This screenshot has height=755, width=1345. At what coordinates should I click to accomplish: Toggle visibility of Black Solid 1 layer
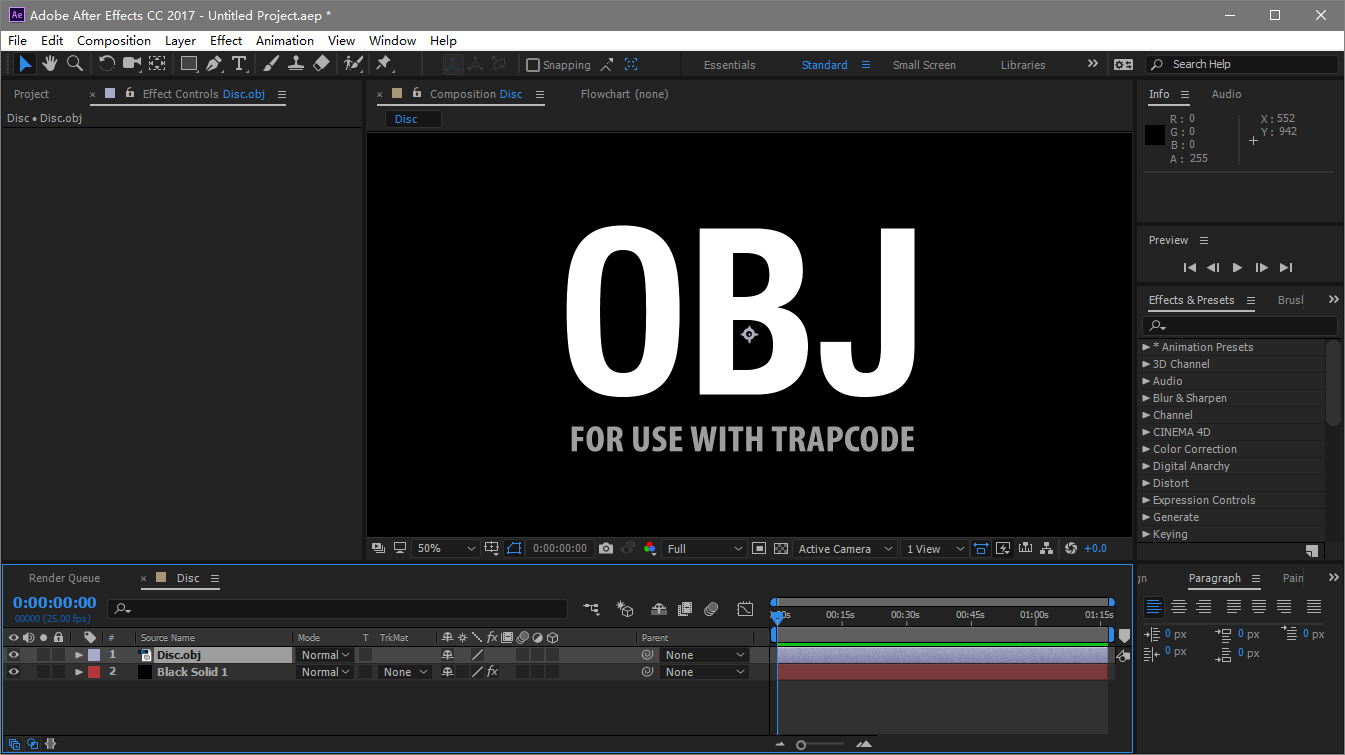pos(14,672)
